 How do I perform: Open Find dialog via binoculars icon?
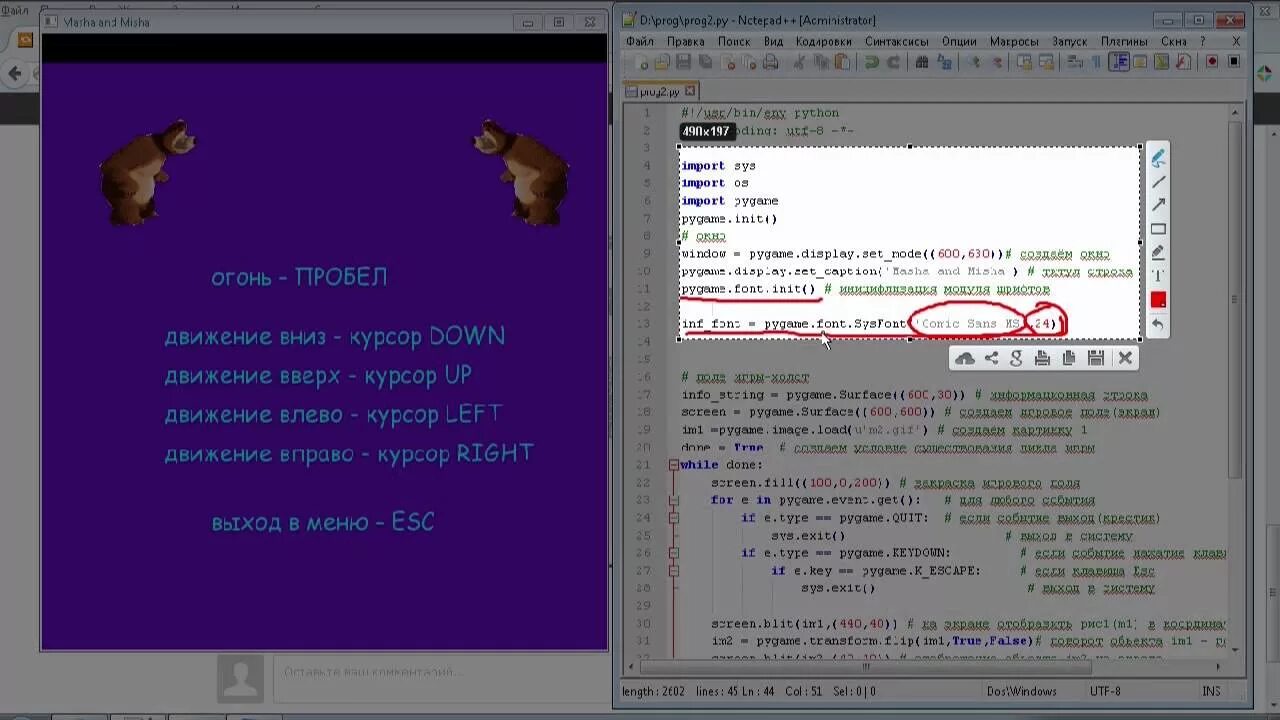tap(922, 62)
